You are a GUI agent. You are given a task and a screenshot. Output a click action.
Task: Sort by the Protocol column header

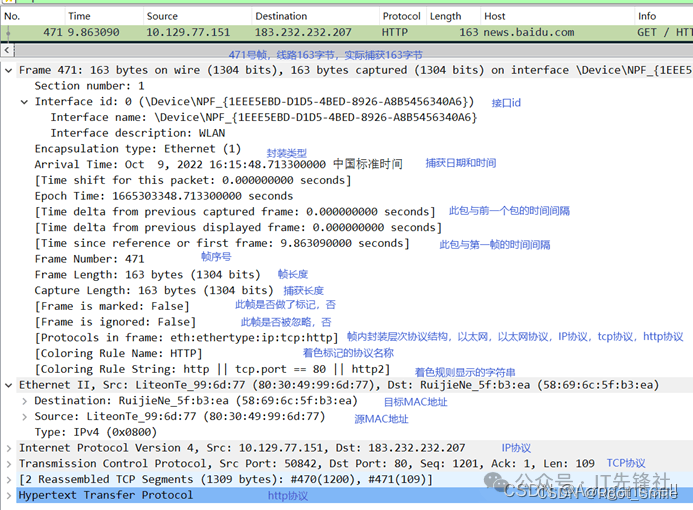(401, 16)
